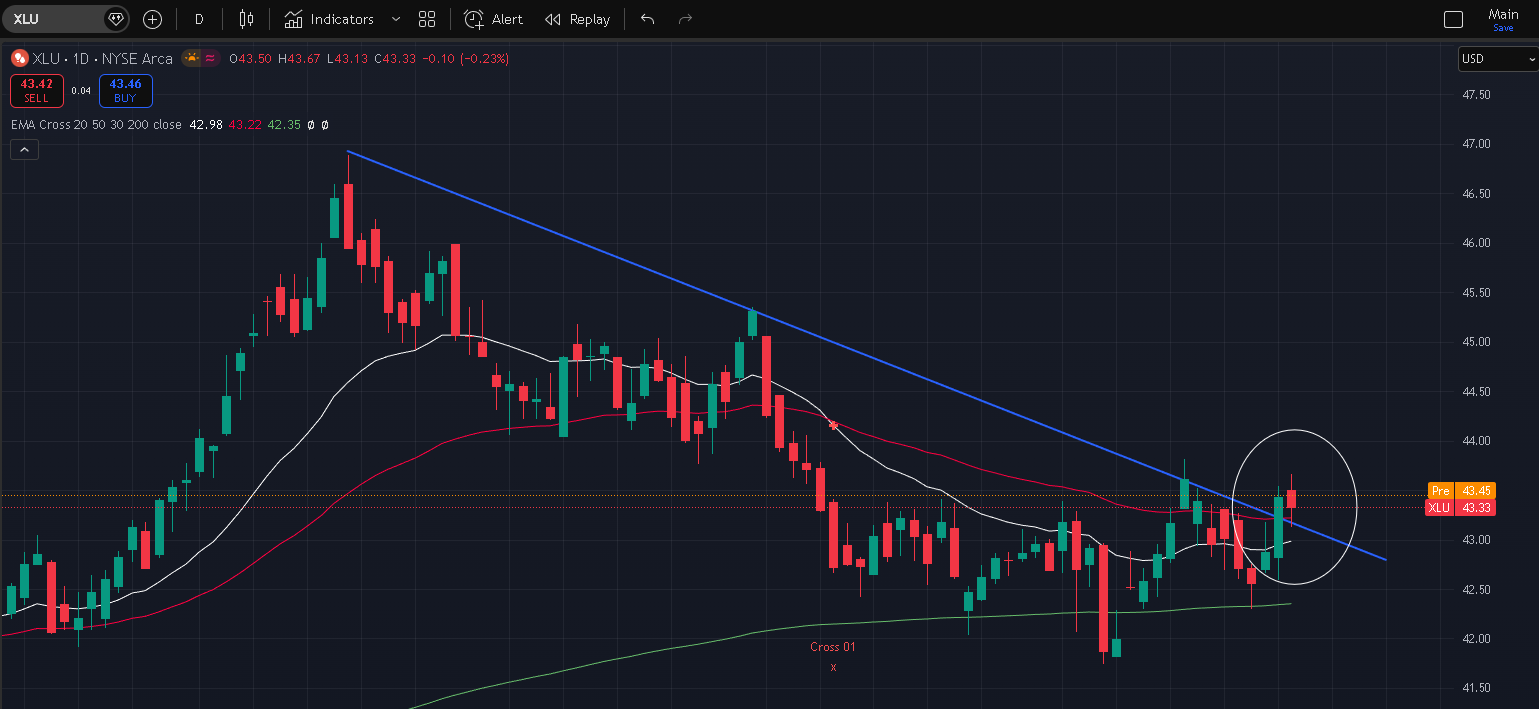This screenshot has width=1539, height=709.
Task: Open the layout setup square icon
Action: click(1453, 19)
